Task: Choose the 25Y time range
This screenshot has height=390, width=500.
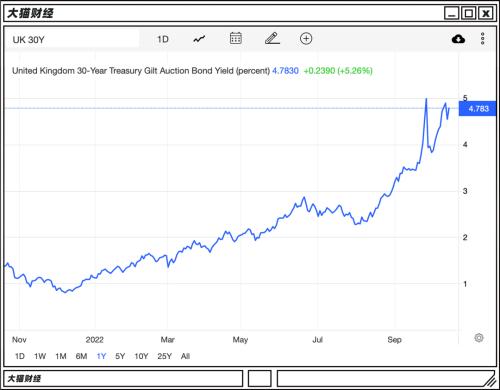Action: (164, 356)
